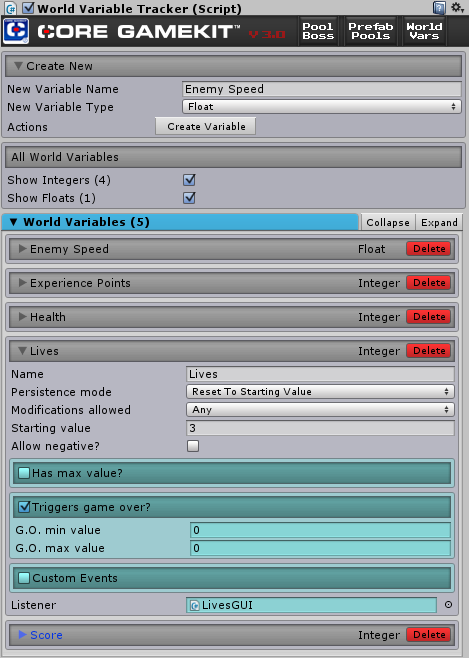Click the Collapse all variables button

tap(388, 222)
